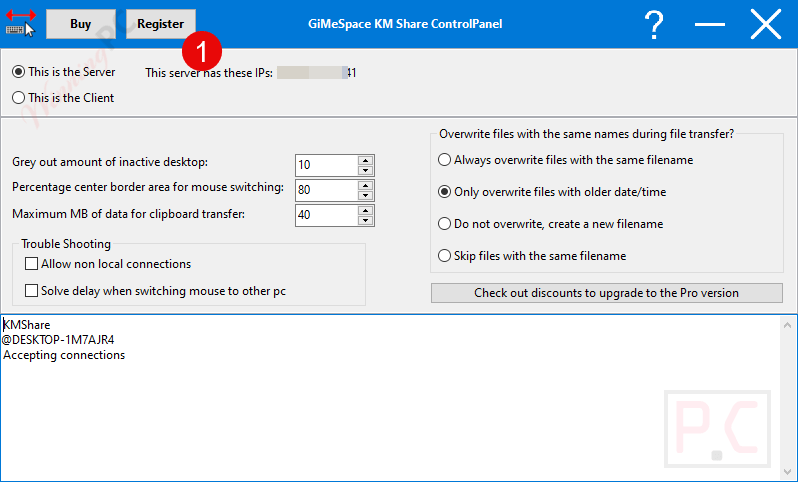Close the KM Share ControlPanel window
This screenshot has height=482, width=798.
tap(765, 24)
